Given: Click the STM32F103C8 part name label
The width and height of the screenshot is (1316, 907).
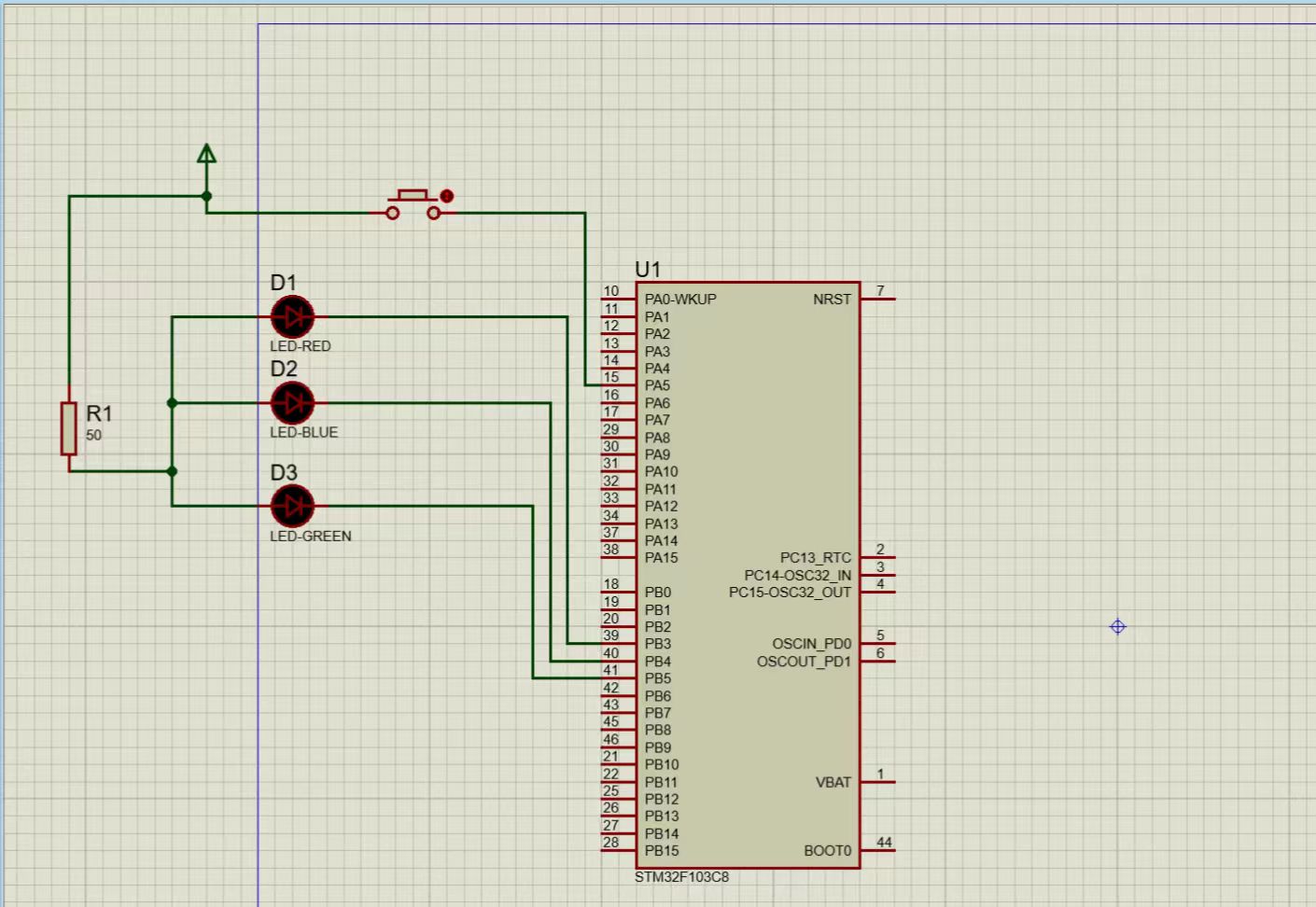Looking at the screenshot, I should tap(681, 877).
